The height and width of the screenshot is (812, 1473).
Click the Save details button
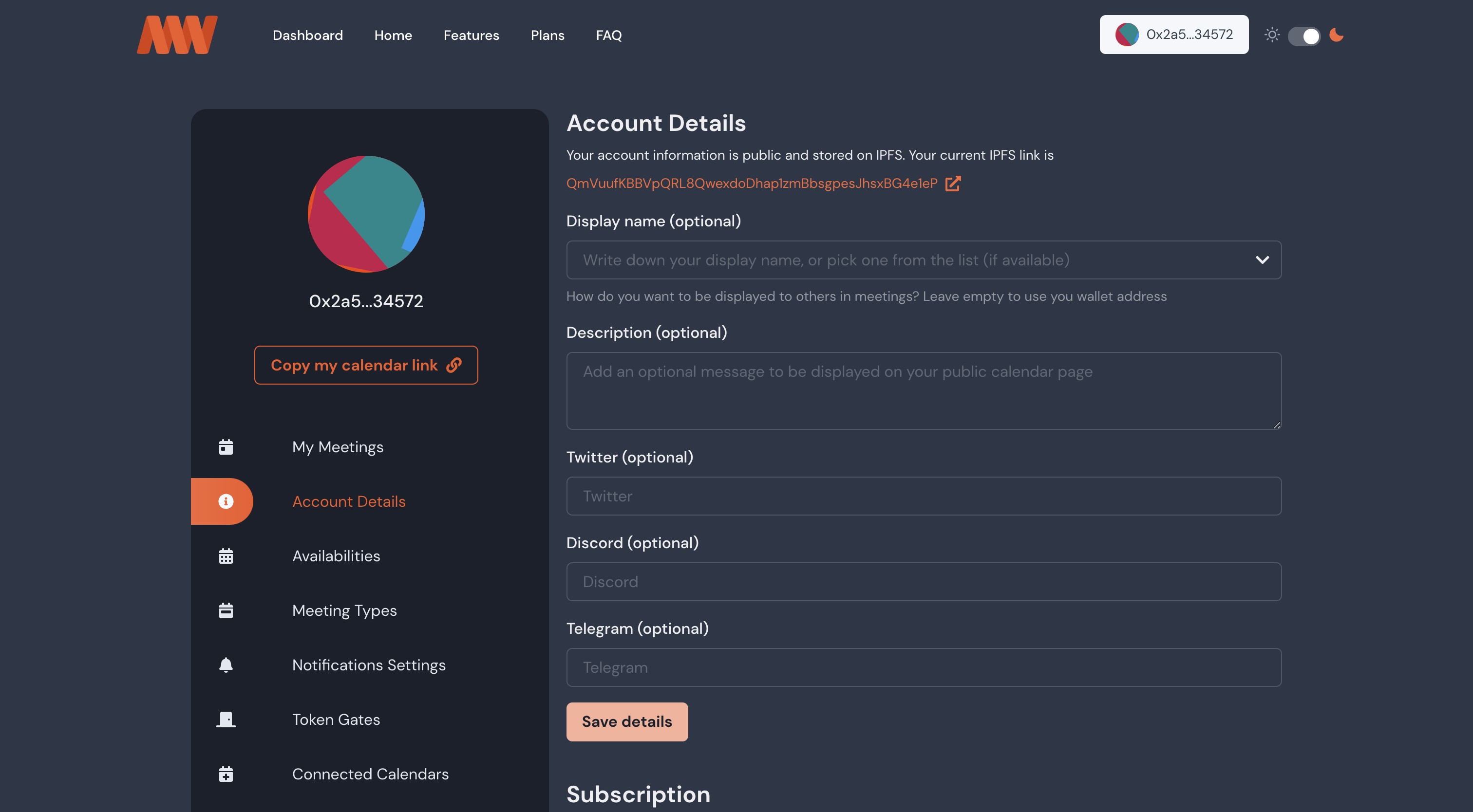pos(627,722)
